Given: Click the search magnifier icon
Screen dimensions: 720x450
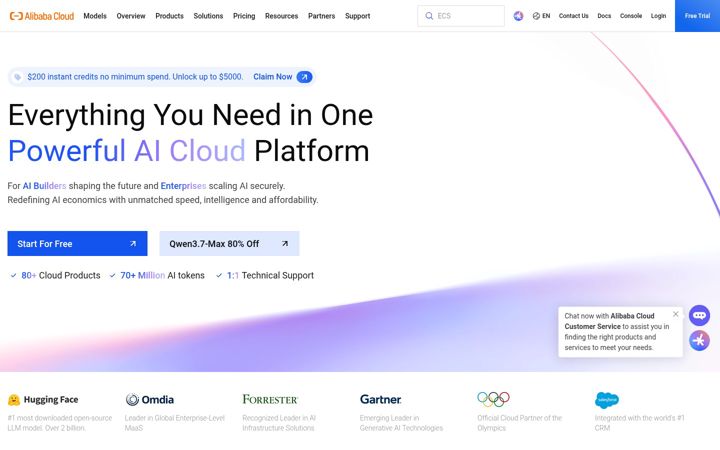Looking at the screenshot, I should pyautogui.click(x=429, y=16).
